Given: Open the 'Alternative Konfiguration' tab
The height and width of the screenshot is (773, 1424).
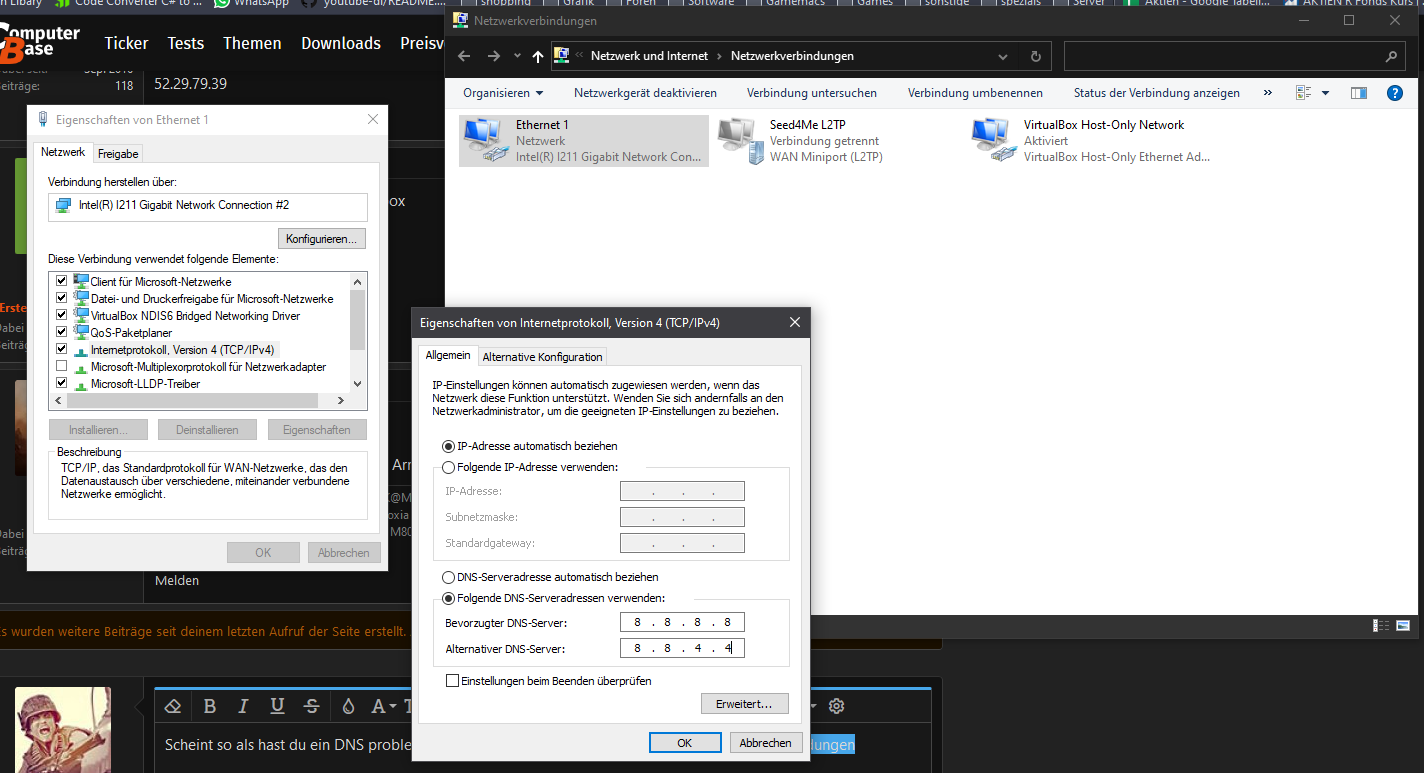Looking at the screenshot, I should coord(544,356).
